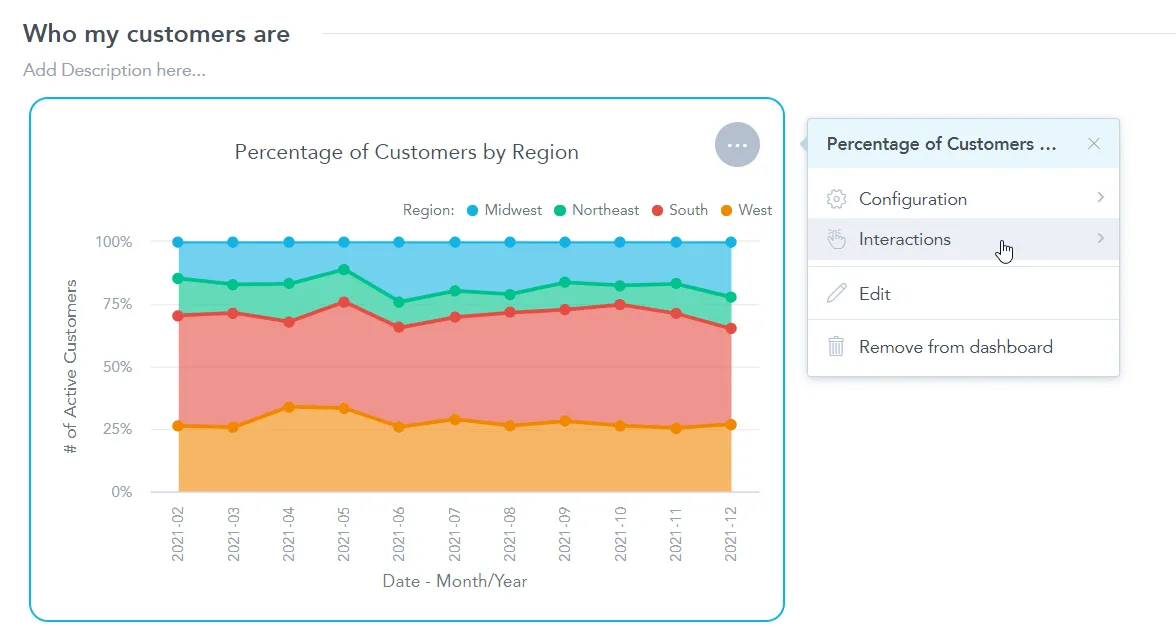Expand the Interactions submenu chevron
The image size is (1176, 640).
[x=1100, y=239]
